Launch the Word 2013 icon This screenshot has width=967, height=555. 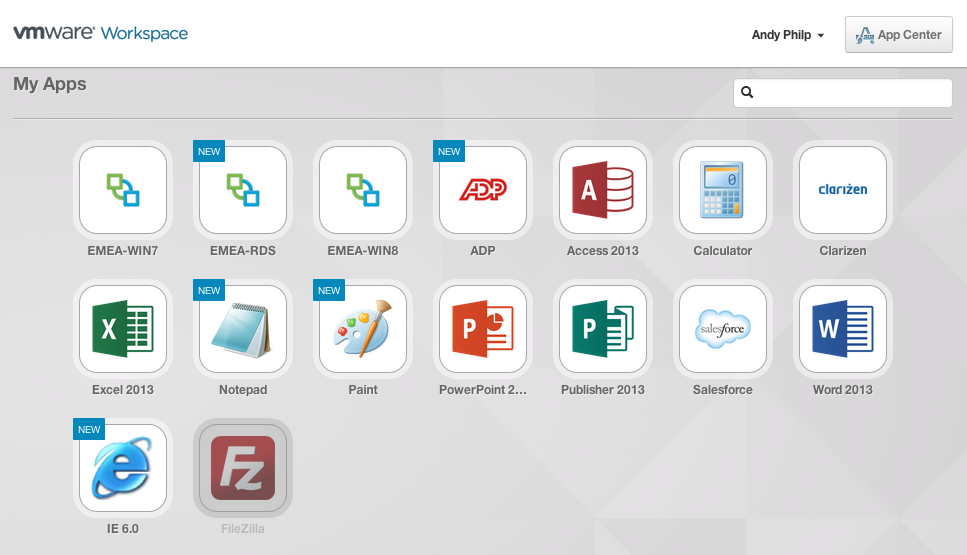[x=842, y=329]
